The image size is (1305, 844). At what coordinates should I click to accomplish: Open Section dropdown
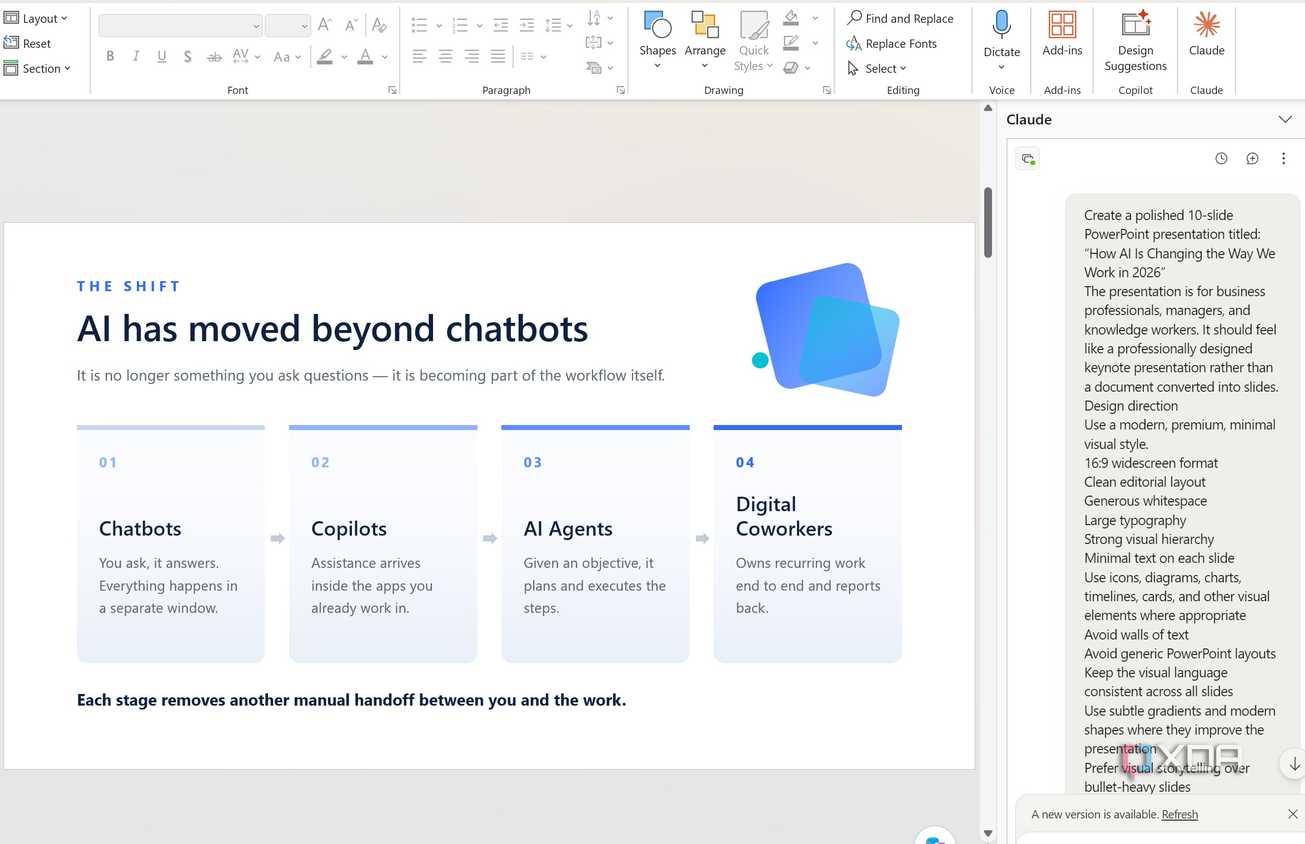38,68
